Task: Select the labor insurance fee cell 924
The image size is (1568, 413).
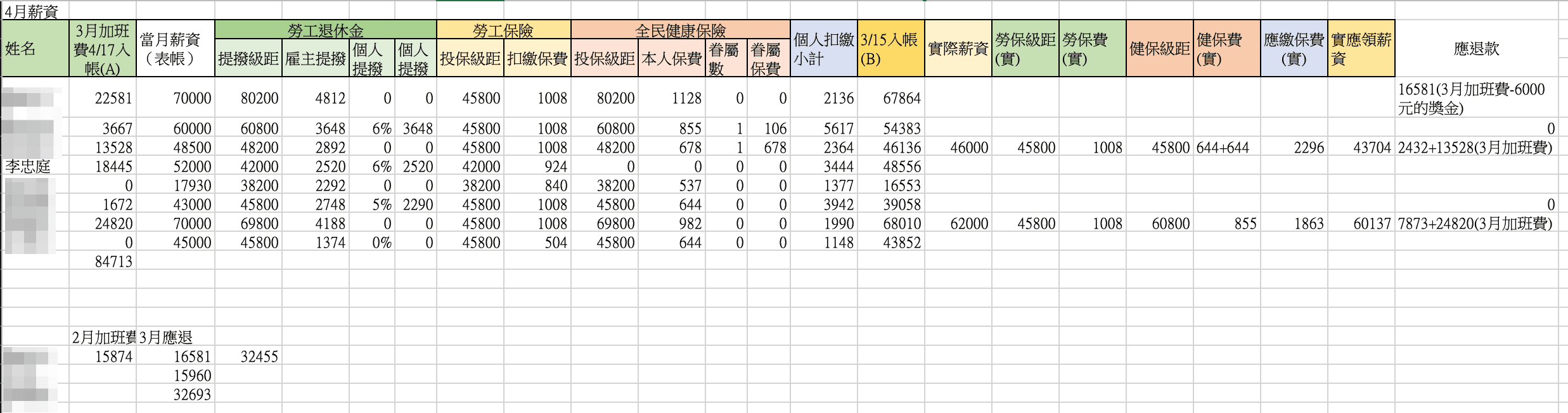Action: click(537, 167)
